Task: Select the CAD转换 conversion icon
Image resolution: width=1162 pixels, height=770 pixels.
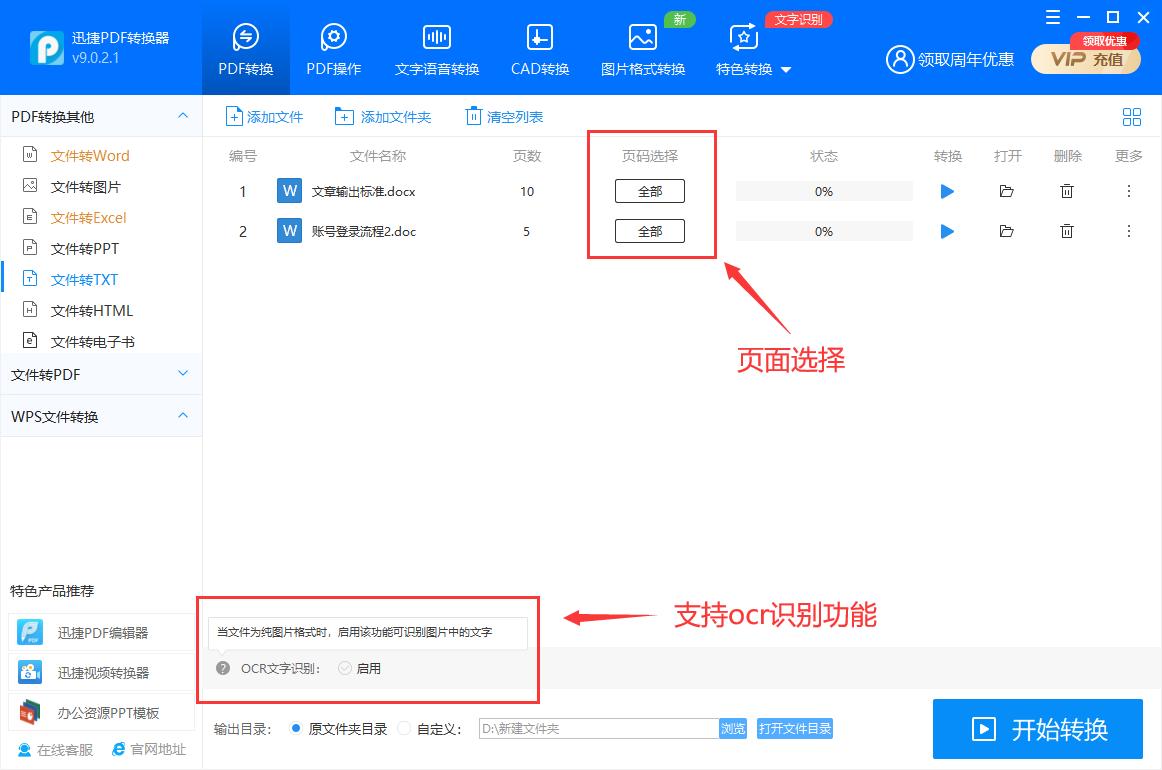Action: tap(539, 45)
